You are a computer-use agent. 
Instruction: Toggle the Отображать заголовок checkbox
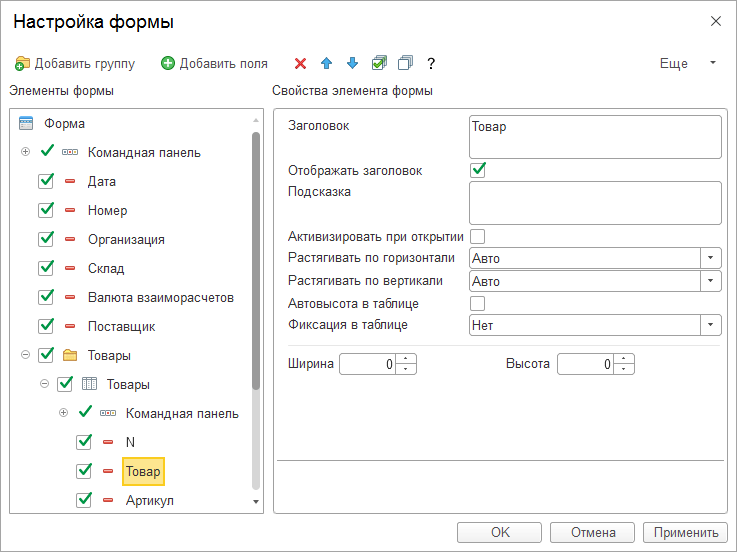coord(478,170)
